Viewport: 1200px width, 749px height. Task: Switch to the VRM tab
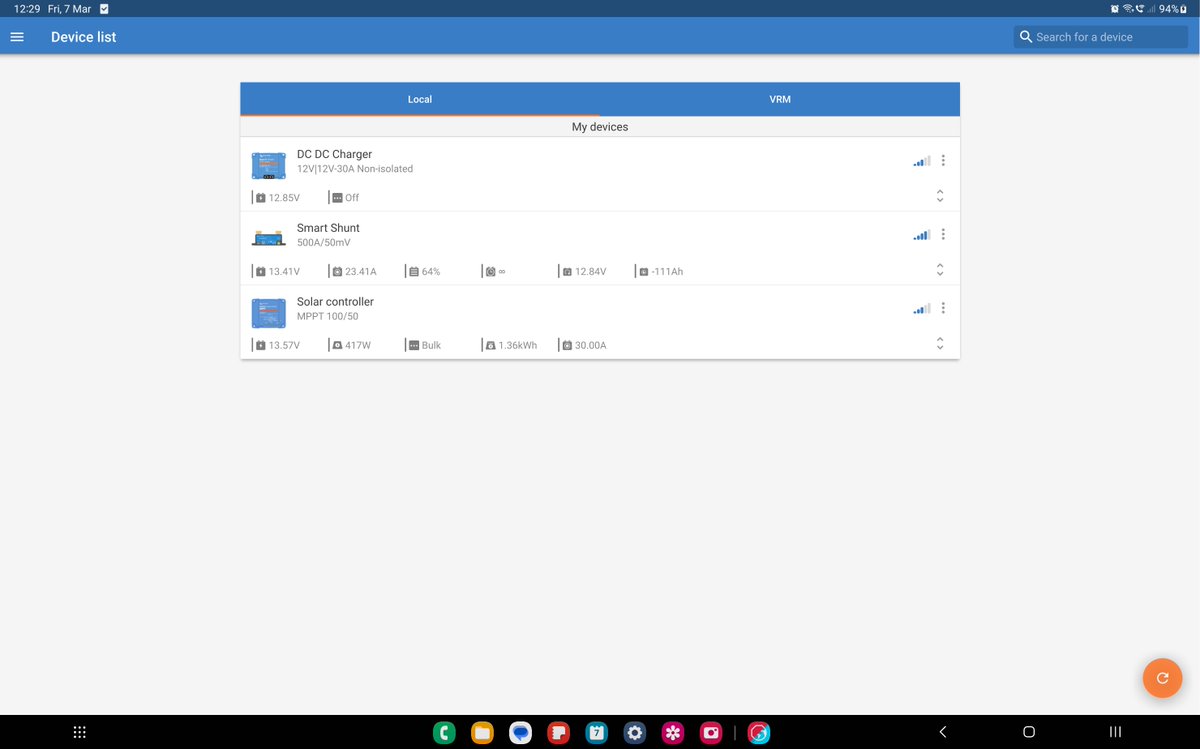[780, 99]
